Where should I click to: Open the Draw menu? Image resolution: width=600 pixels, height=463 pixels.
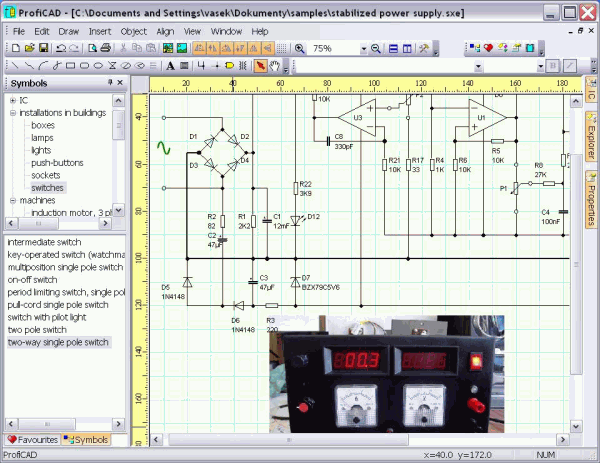point(68,31)
